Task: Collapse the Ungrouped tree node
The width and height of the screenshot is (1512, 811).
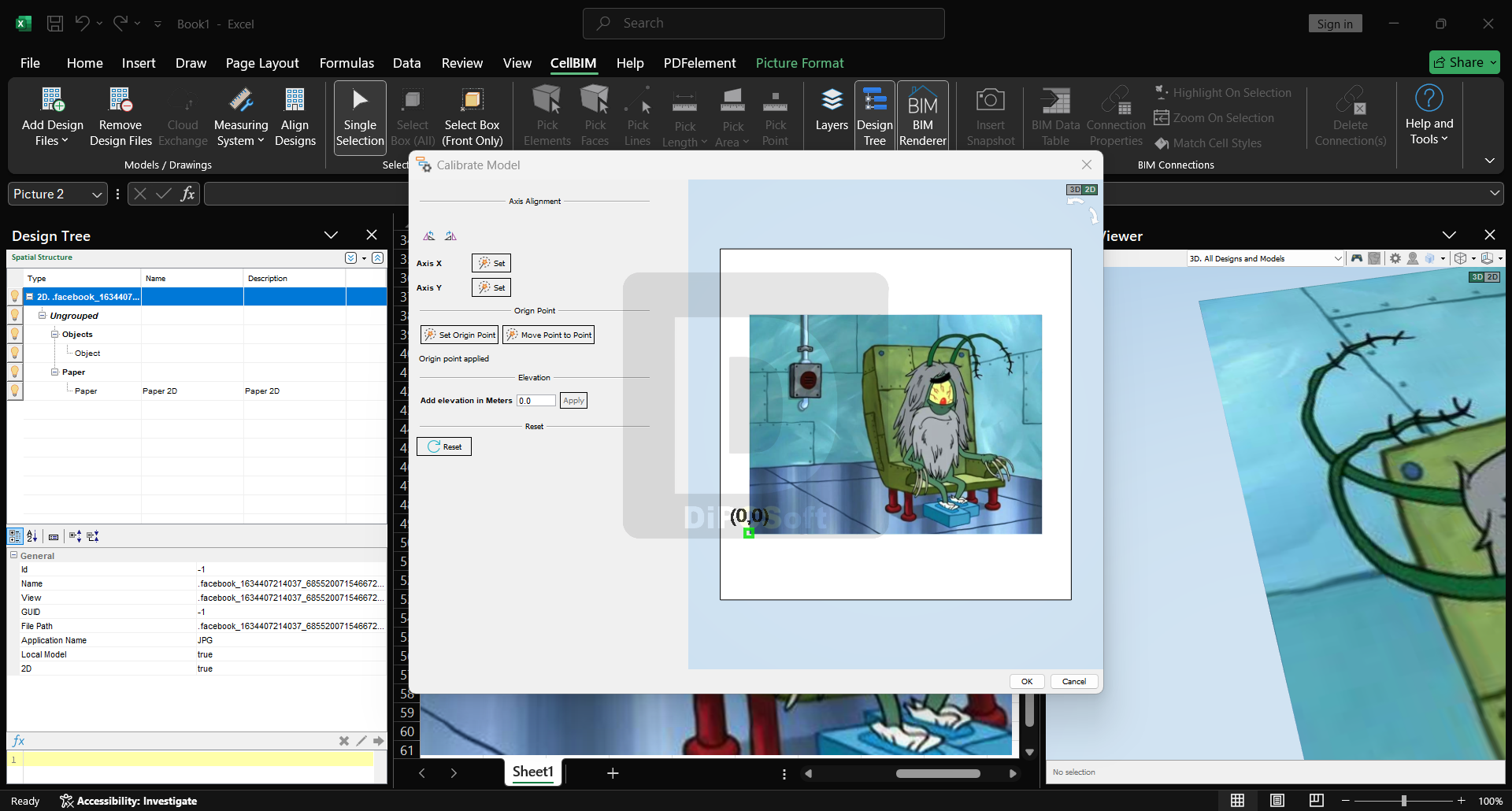Action: point(43,316)
